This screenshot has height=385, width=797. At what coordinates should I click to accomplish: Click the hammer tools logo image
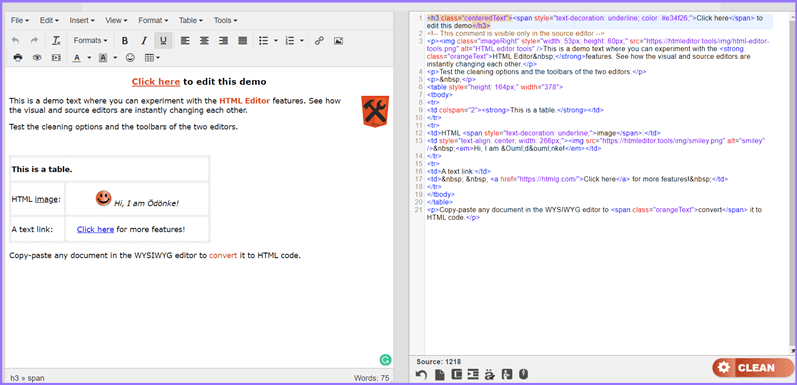click(x=375, y=111)
